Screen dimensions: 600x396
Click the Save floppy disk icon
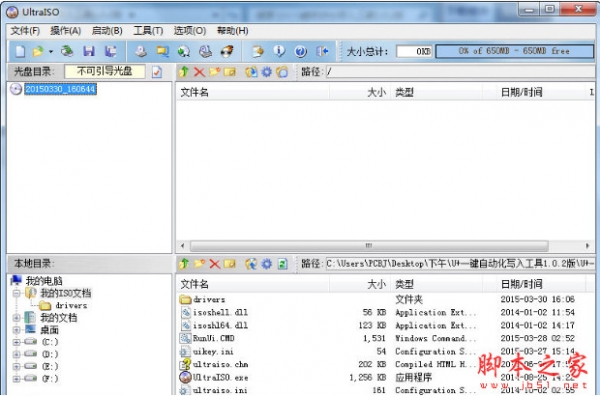click(x=89, y=51)
